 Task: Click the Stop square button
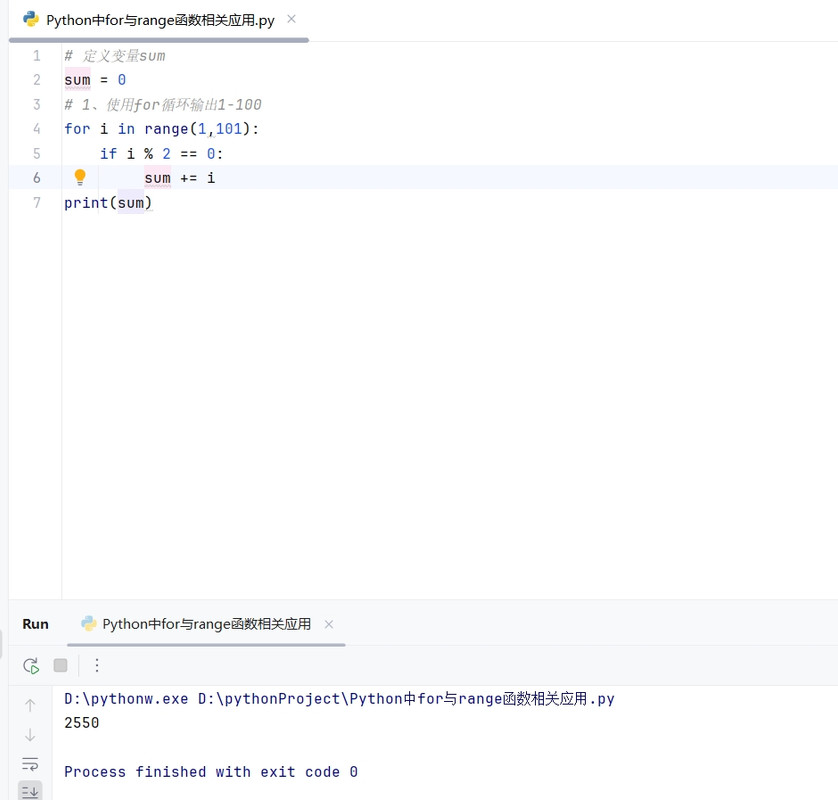tap(60, 665)
